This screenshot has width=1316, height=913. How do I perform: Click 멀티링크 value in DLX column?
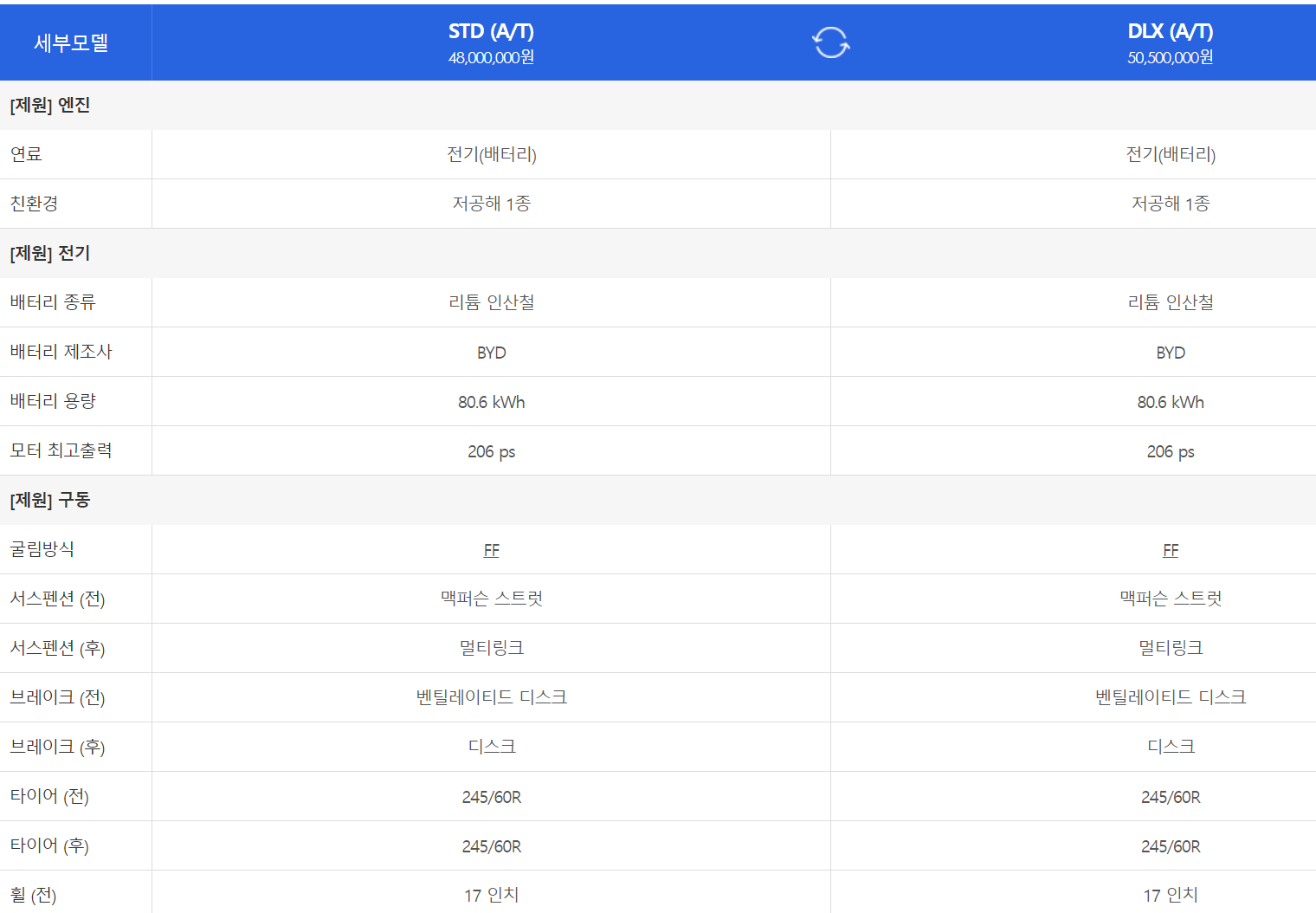coord(1171,648)
